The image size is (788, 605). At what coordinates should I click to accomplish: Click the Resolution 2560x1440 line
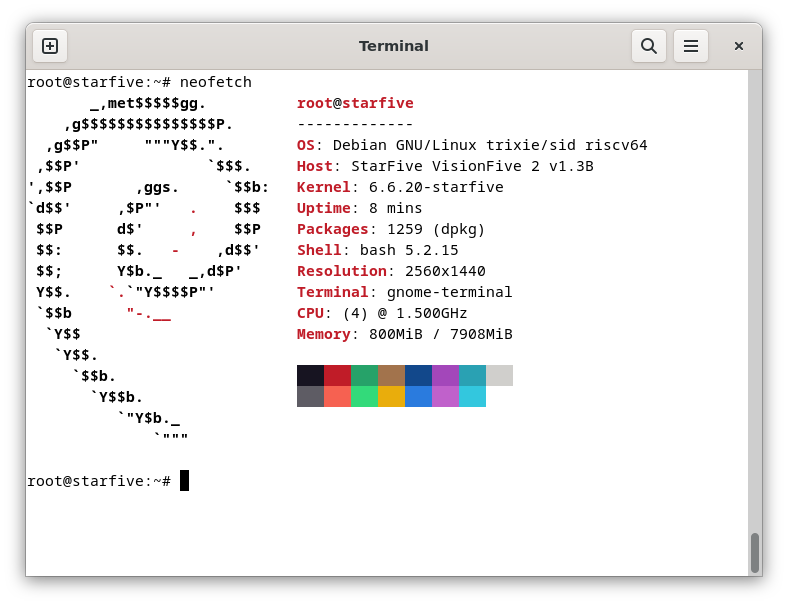[x=391, y=271]
